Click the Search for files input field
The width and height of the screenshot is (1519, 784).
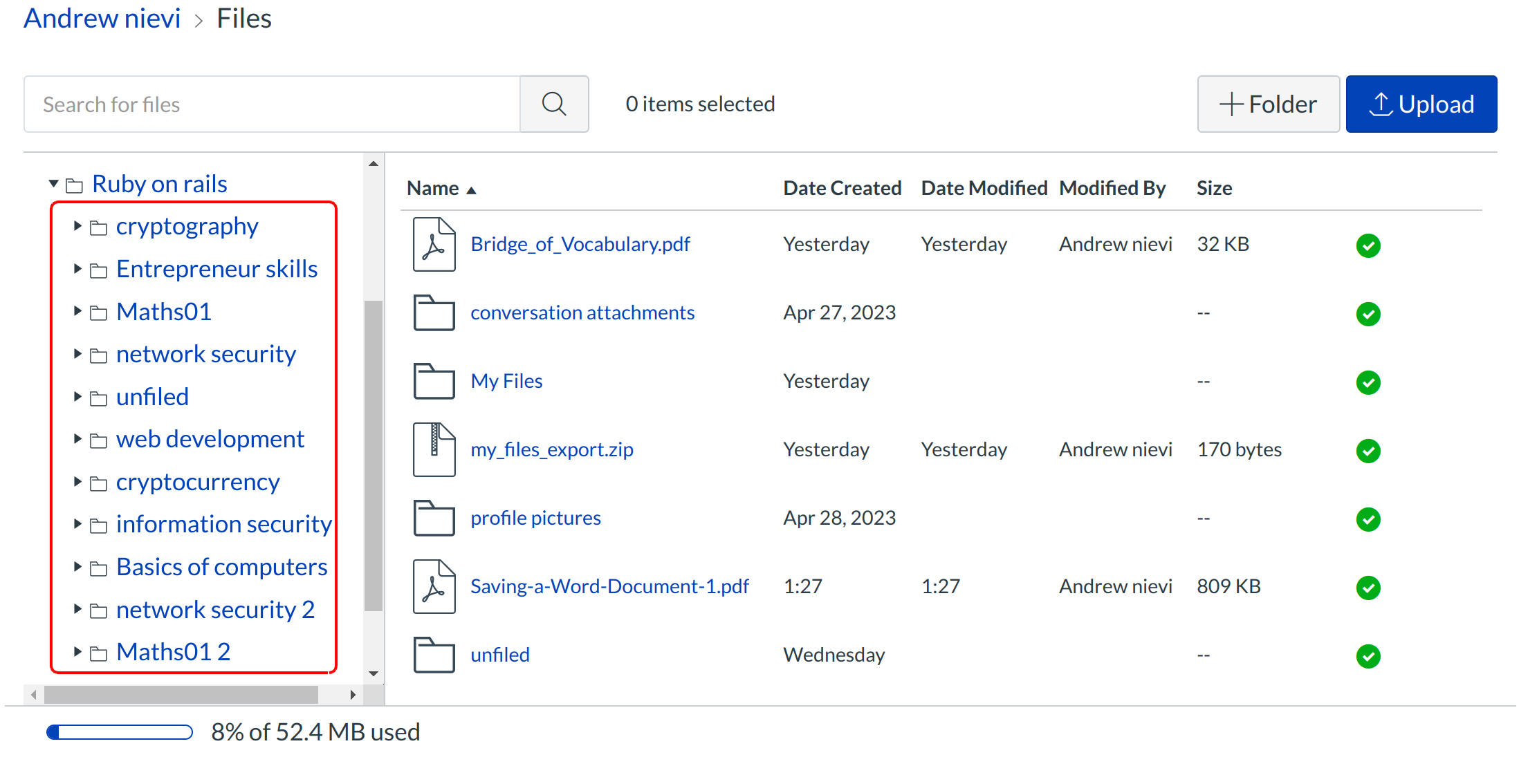[x=272, y=104]
